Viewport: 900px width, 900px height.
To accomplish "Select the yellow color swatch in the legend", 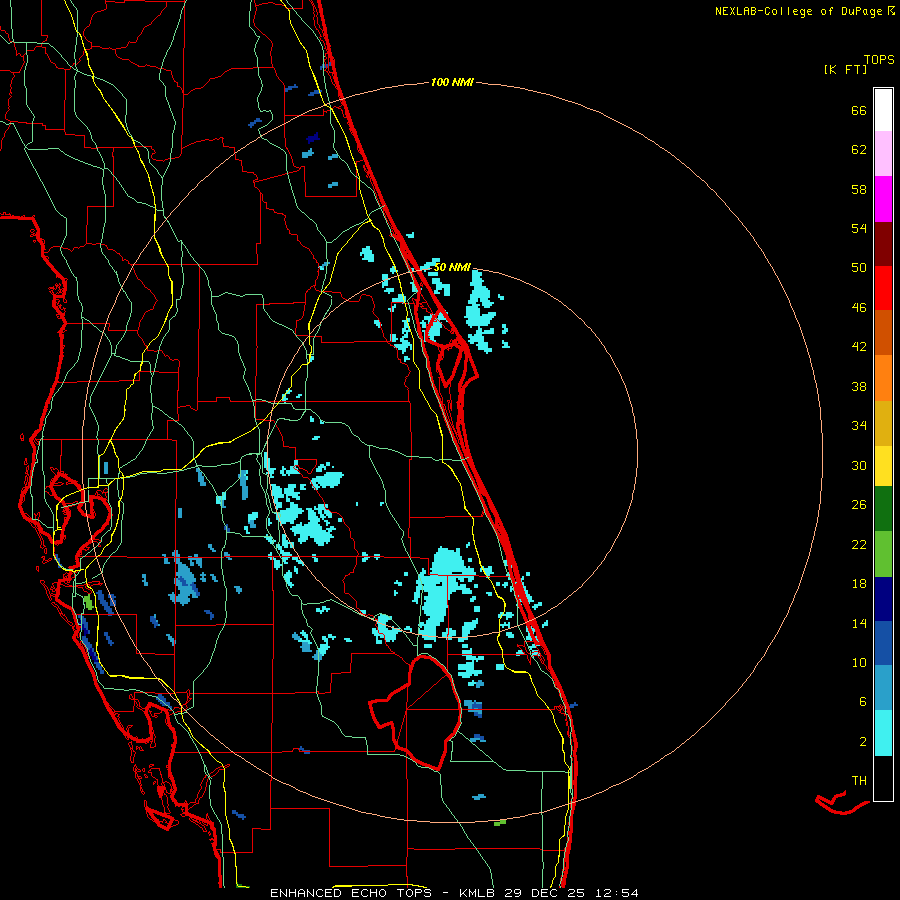I will (x=883, y=466).
